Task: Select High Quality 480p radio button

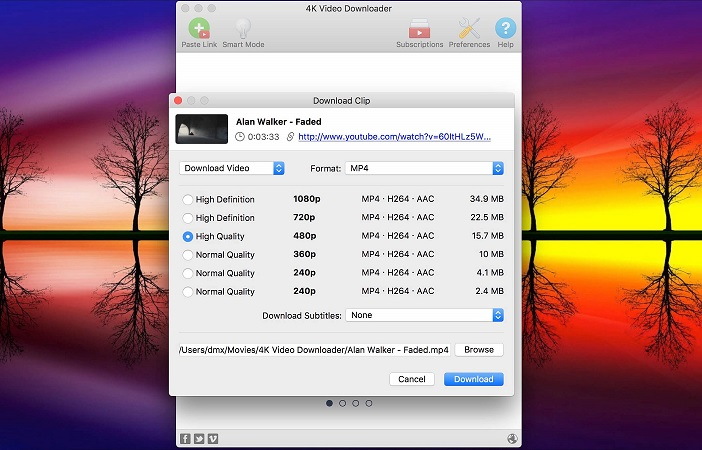Action: [x=188, y=236]
